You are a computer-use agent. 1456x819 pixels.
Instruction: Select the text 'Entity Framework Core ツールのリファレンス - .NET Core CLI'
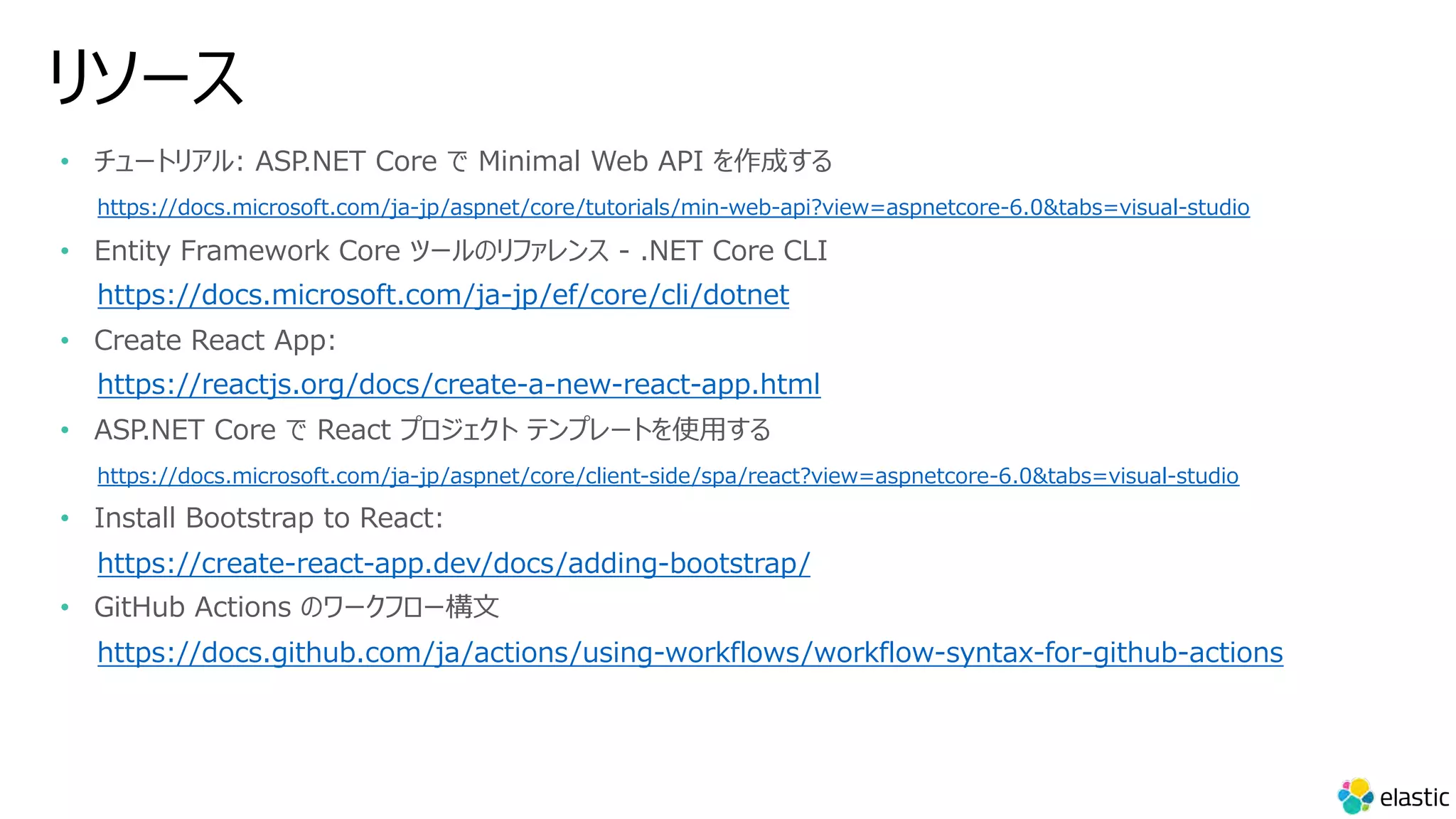(461, 251)
